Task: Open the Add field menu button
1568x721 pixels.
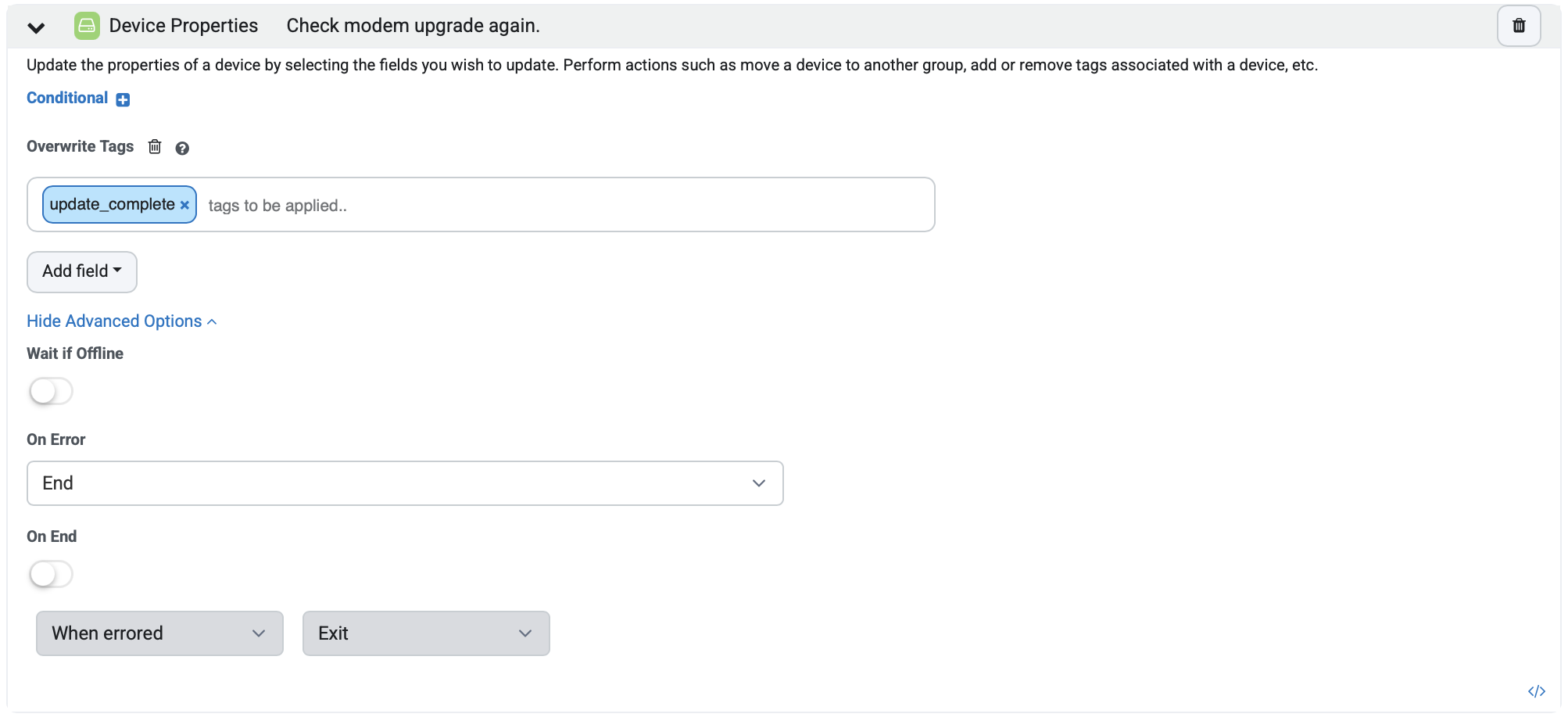Action: pyautogui.click(x=82, y=271)
